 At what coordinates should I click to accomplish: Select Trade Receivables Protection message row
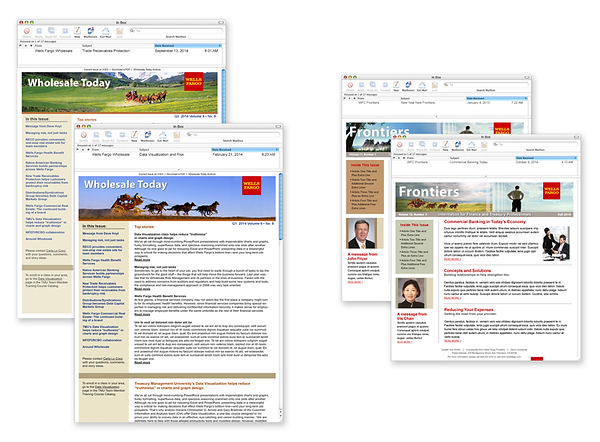click(x=120, y=51)
